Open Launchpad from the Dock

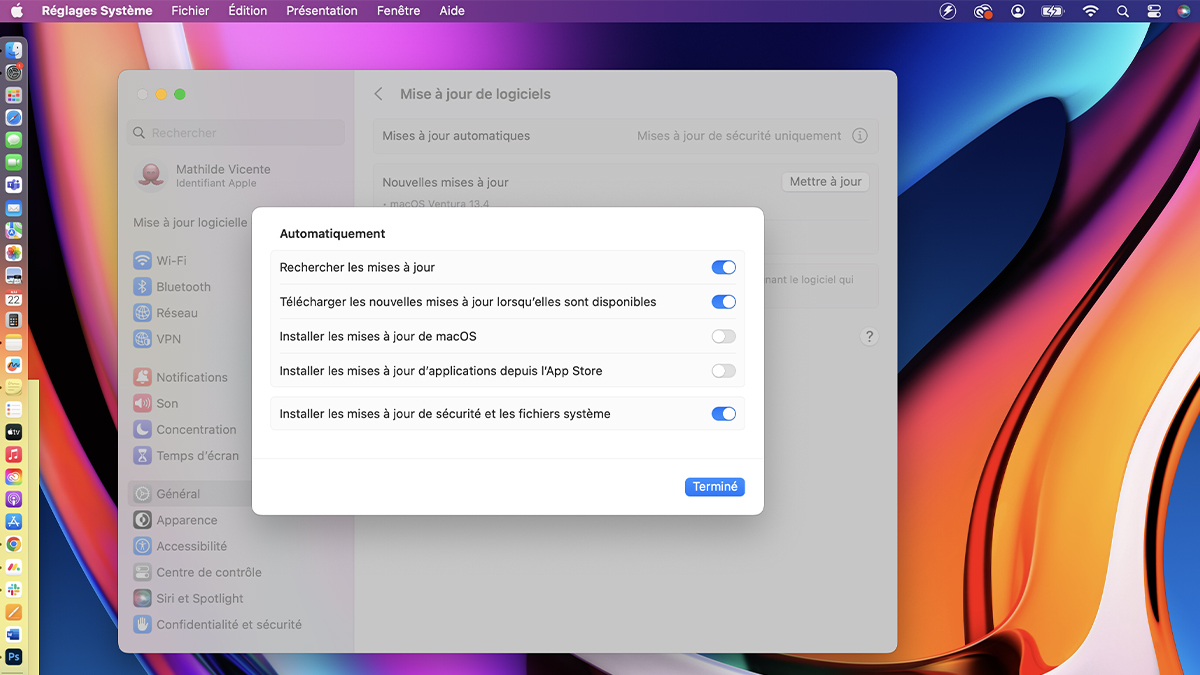tap(14, 95)
